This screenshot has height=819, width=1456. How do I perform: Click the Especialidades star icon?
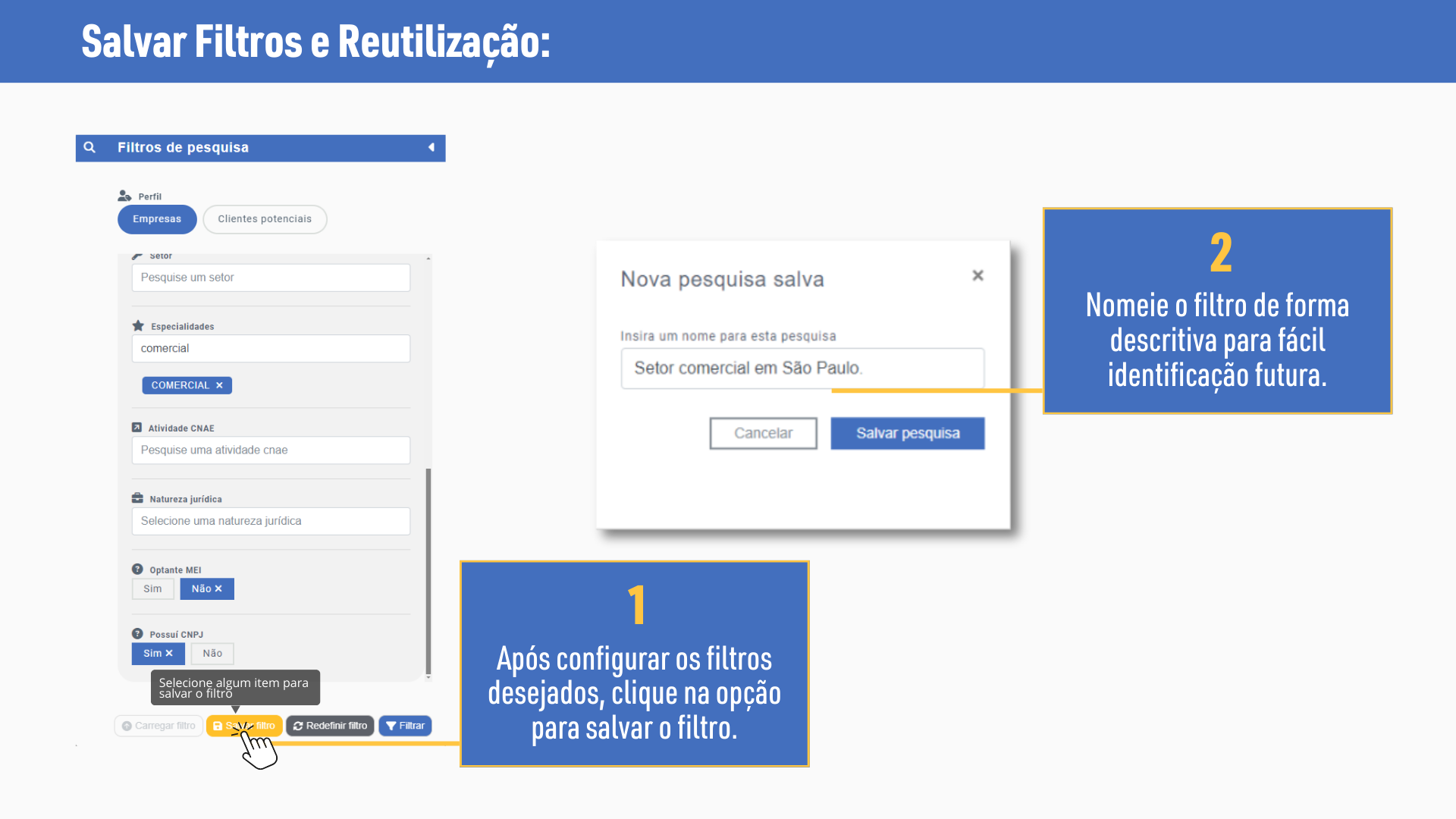pos(138,326)
